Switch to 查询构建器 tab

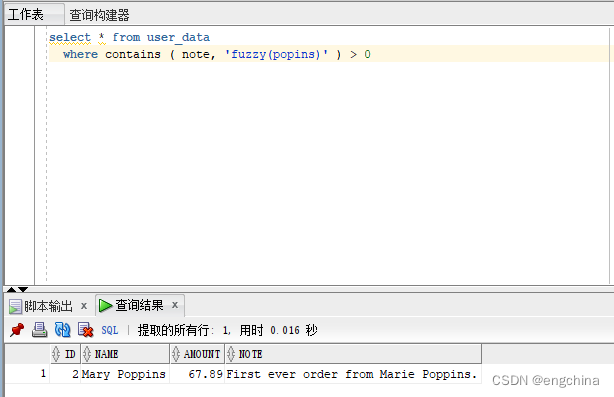pos(99,15)
